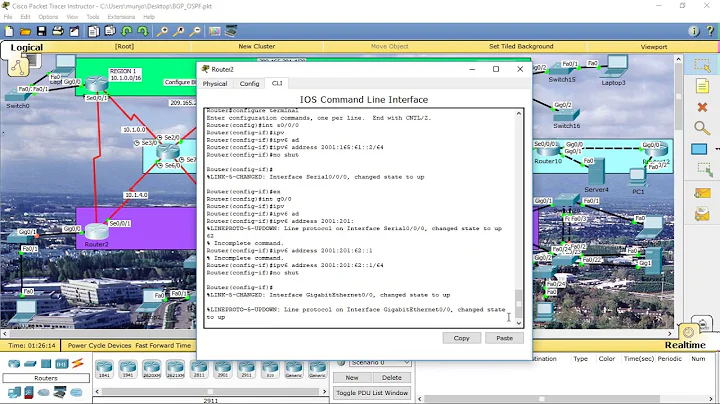Click the device list scroll right arrow
Image resolution: width=720 pixels, height=404 pixels.
click(x=325, y=392)
